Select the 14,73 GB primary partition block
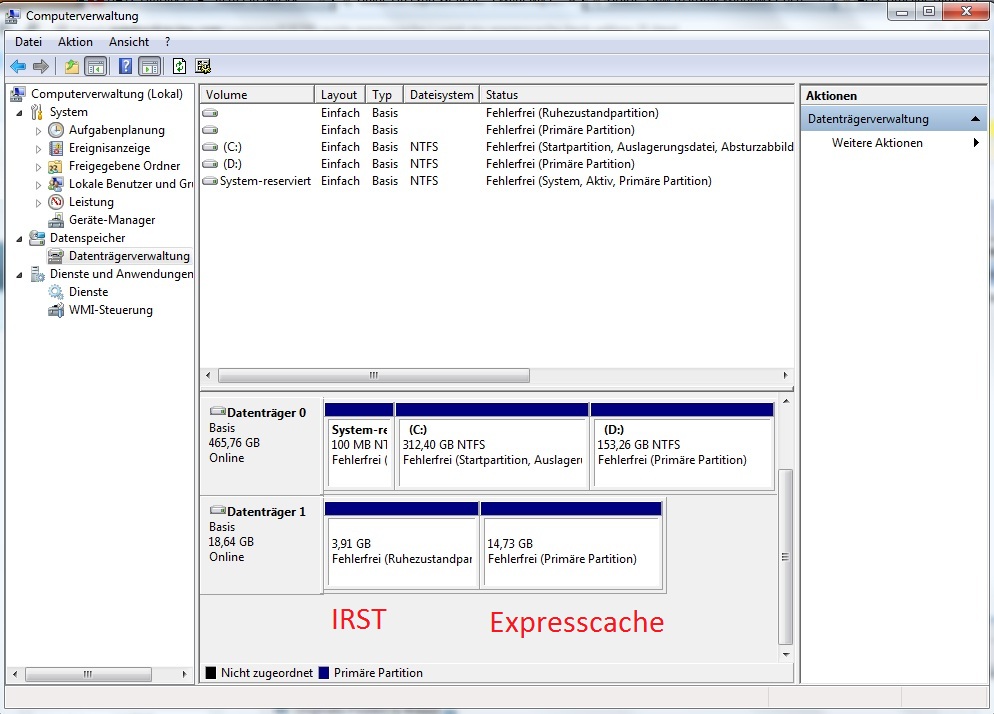Image resolution: width=994 pixels, height=714 pixels. tap(572, 545)
